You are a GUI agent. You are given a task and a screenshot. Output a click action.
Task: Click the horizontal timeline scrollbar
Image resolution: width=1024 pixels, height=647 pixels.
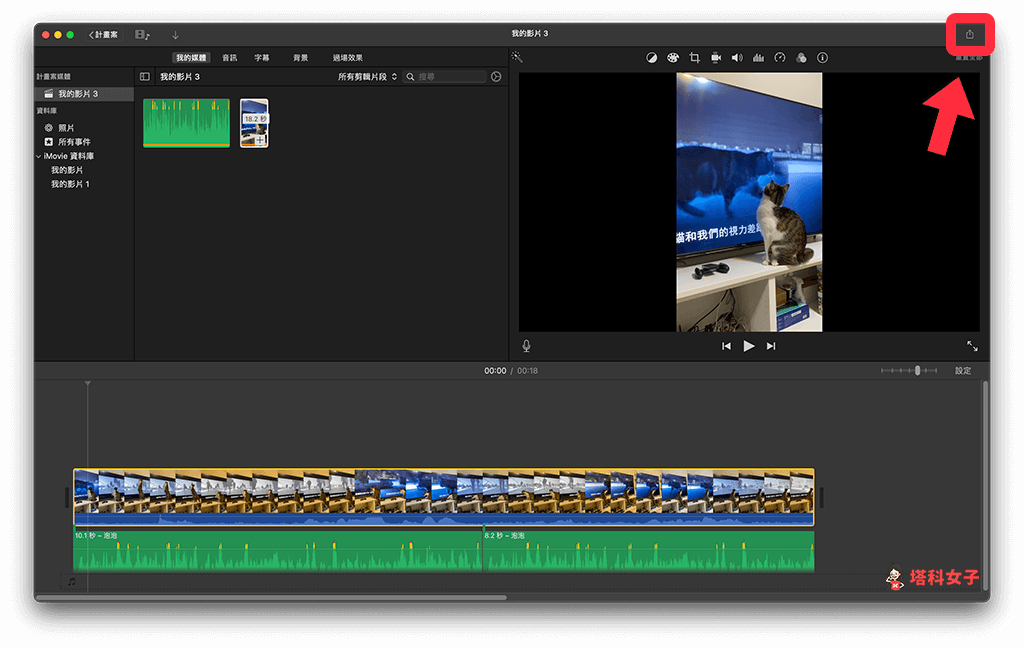coord(271,597)
